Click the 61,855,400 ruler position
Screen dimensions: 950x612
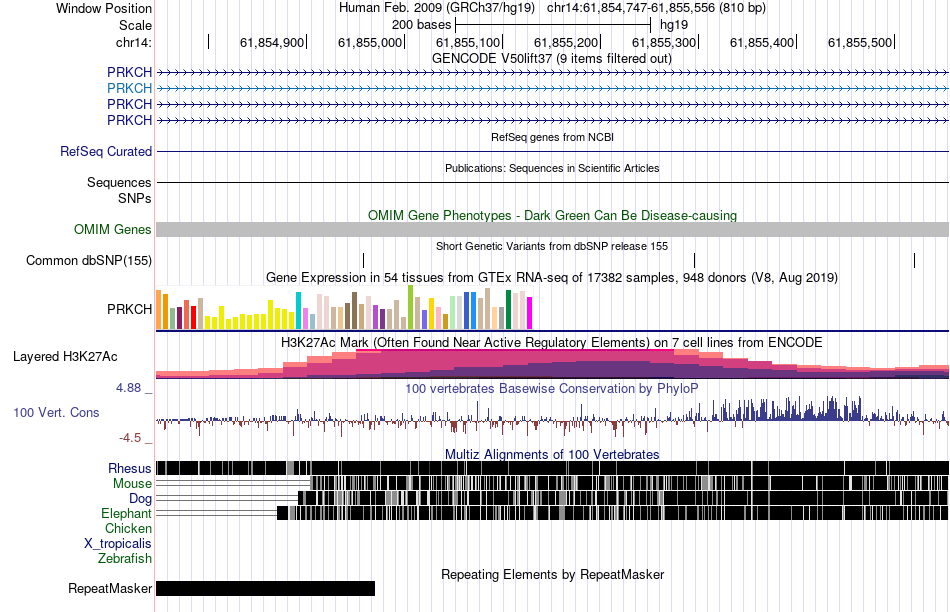click(762, 42)
